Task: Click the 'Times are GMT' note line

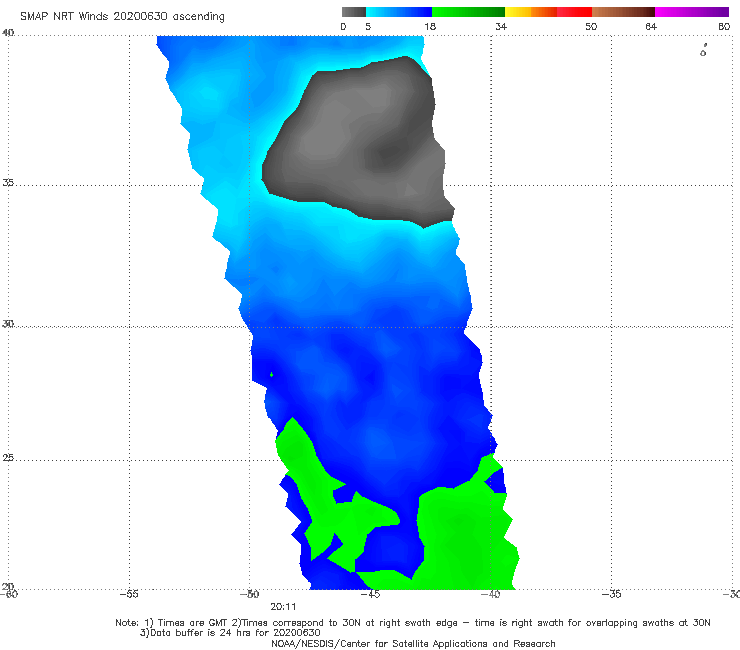Action: coord(412,623)
